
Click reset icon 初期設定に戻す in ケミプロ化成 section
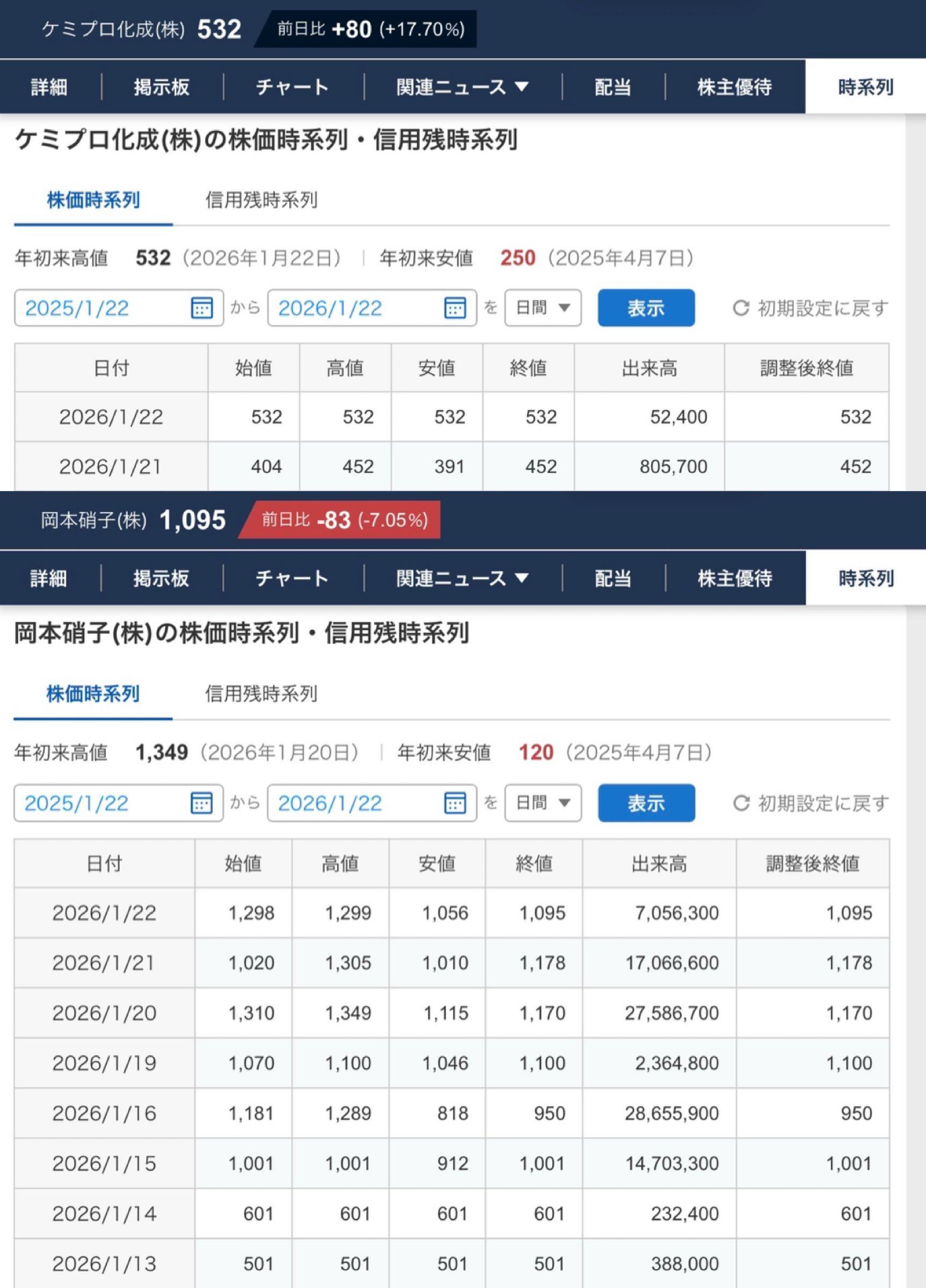point(741,308)
